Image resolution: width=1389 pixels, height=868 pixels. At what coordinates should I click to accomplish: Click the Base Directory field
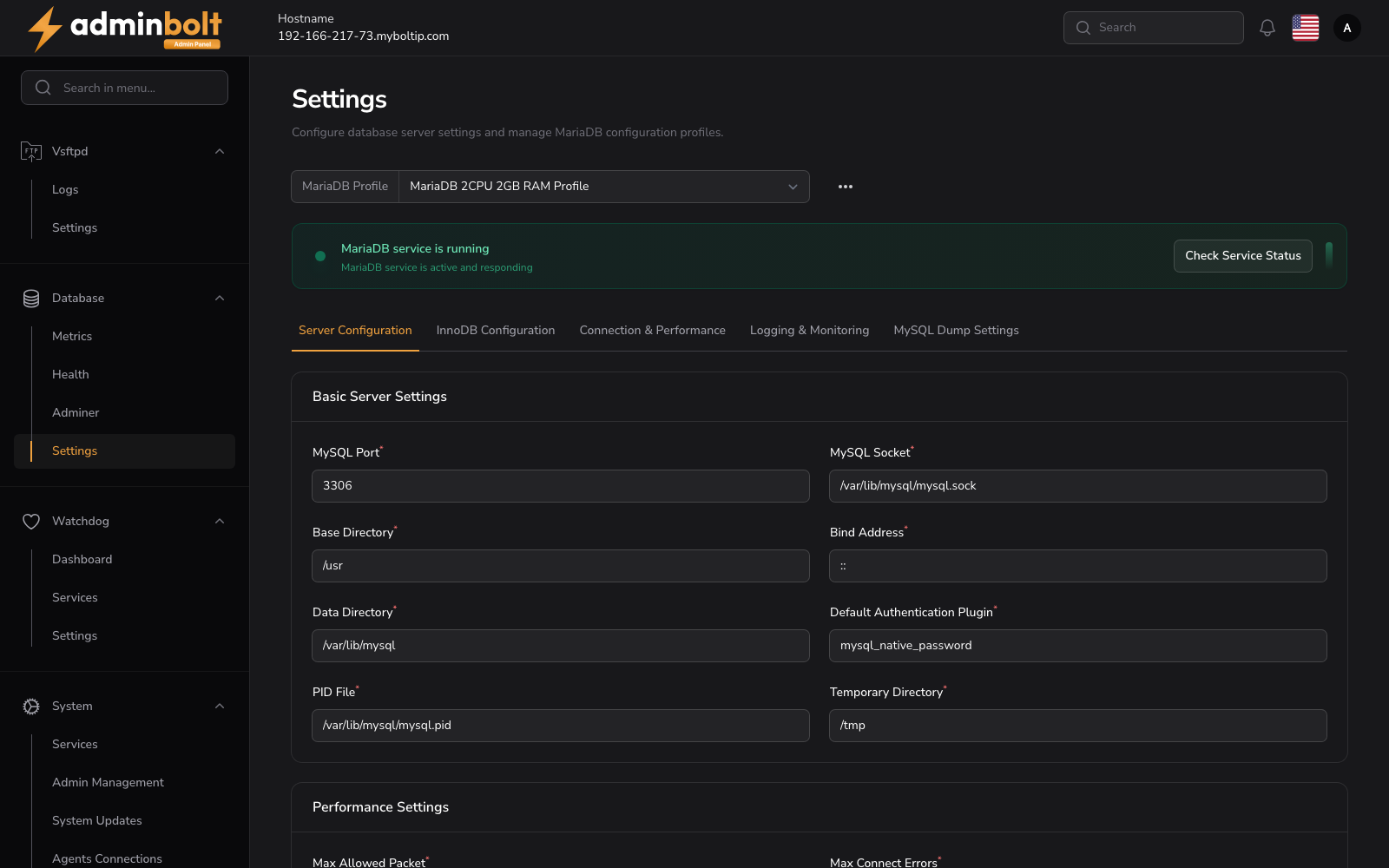click(x=561, y=566)
